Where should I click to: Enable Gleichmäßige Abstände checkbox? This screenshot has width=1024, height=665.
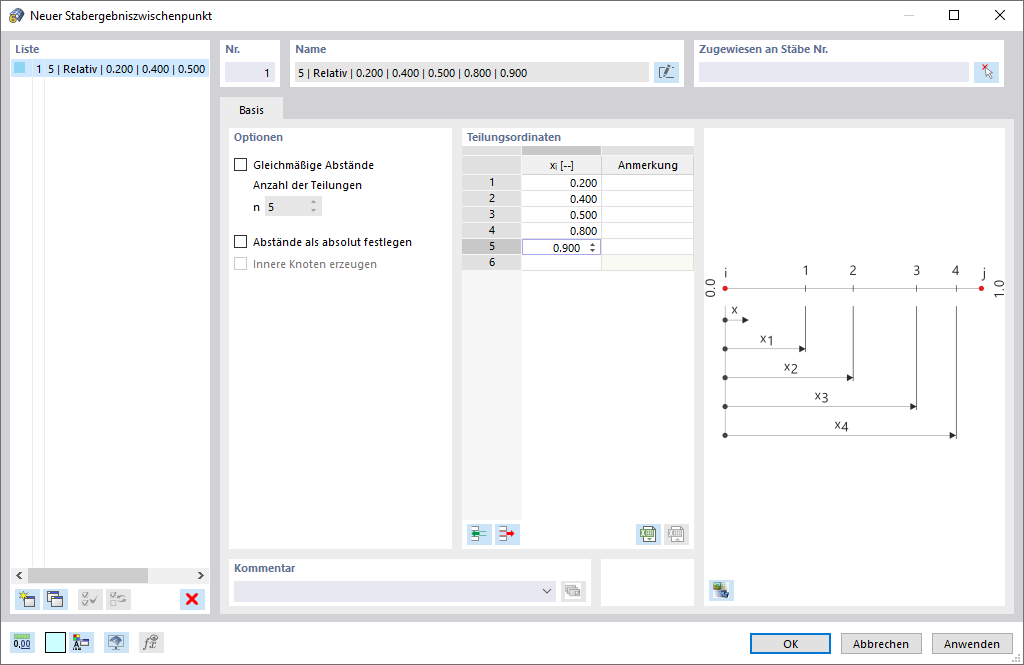[x=240, y=165]
